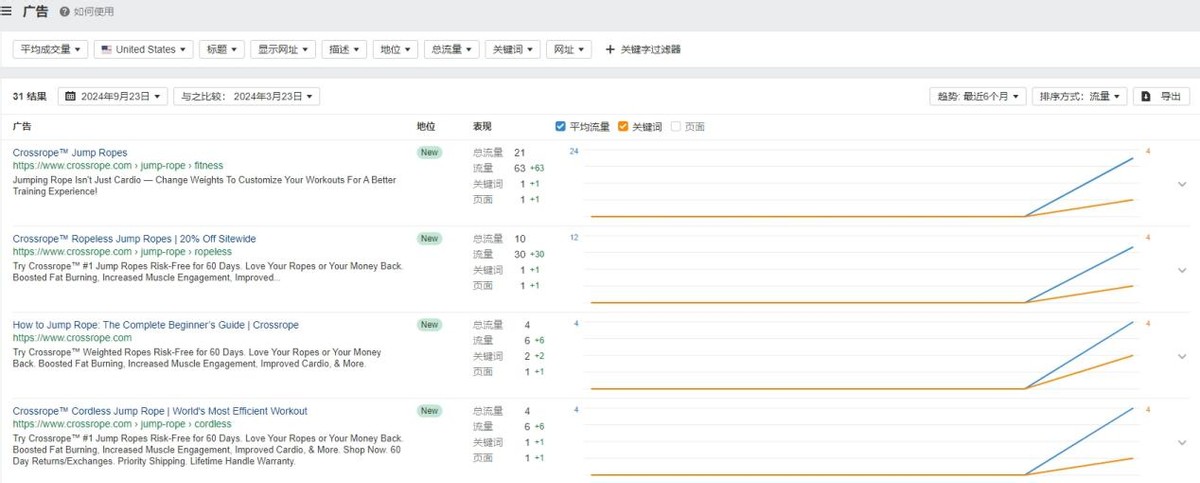The height and width of the screenshot is (483, 1200).
Task: Open the 关键词 filter dropdown
Action: click(x=512, y=49)
